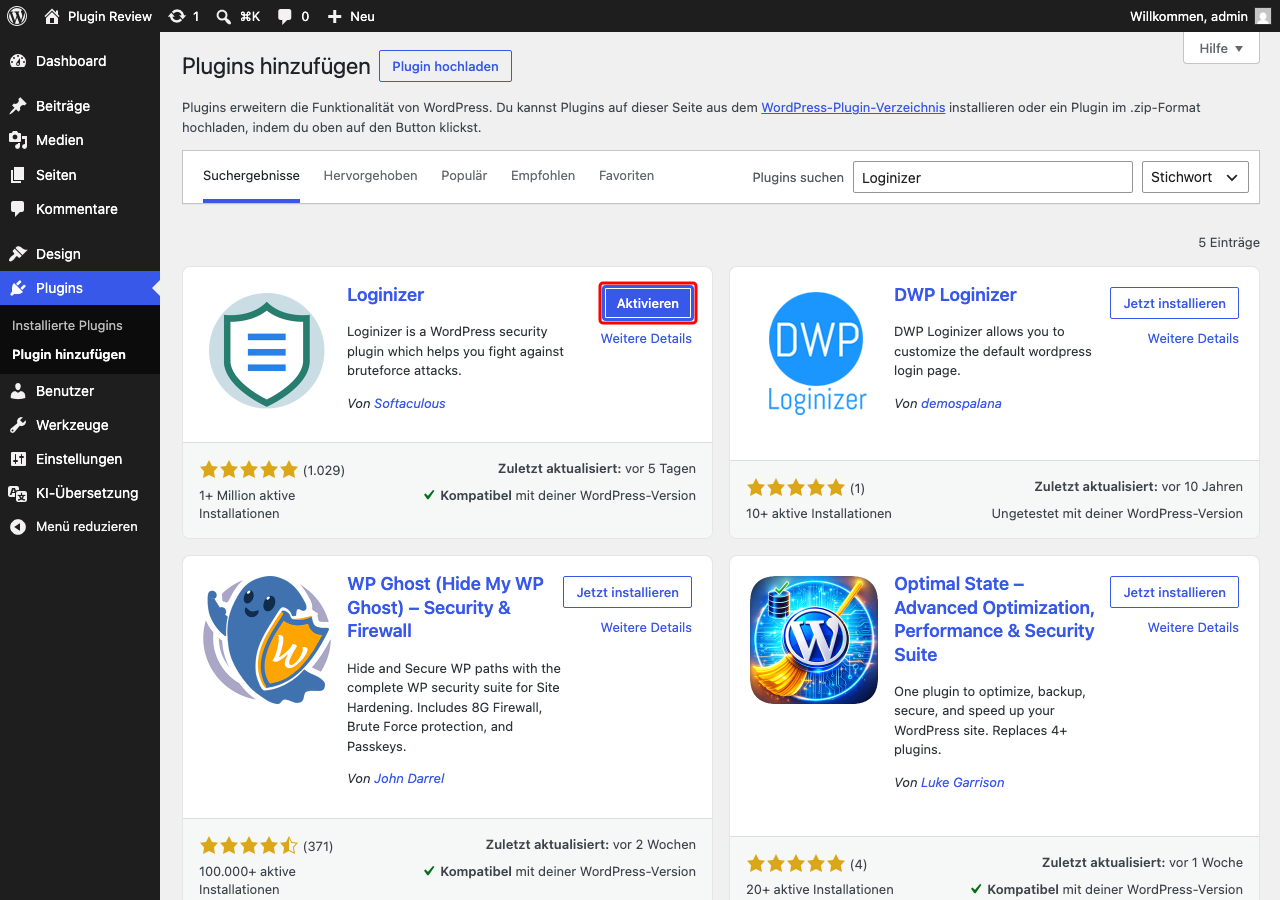
Task: Open WordPress-Plugin-Verzeichnis link
Action: click(853, 107)
